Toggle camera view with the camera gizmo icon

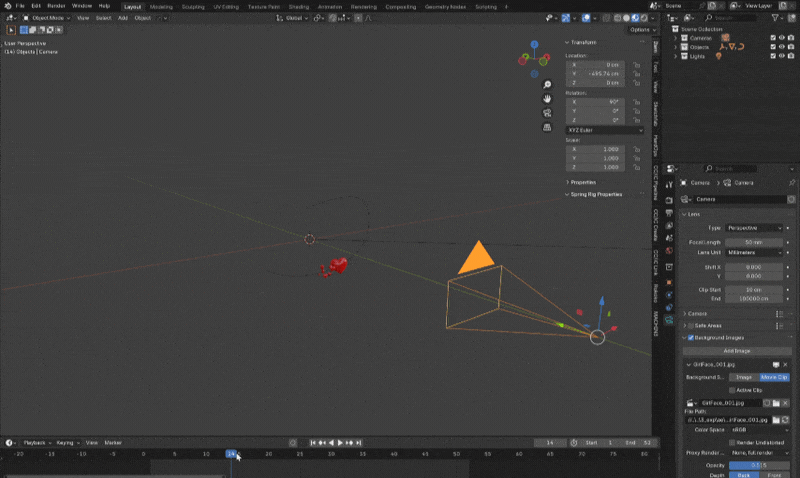[547, 113]
